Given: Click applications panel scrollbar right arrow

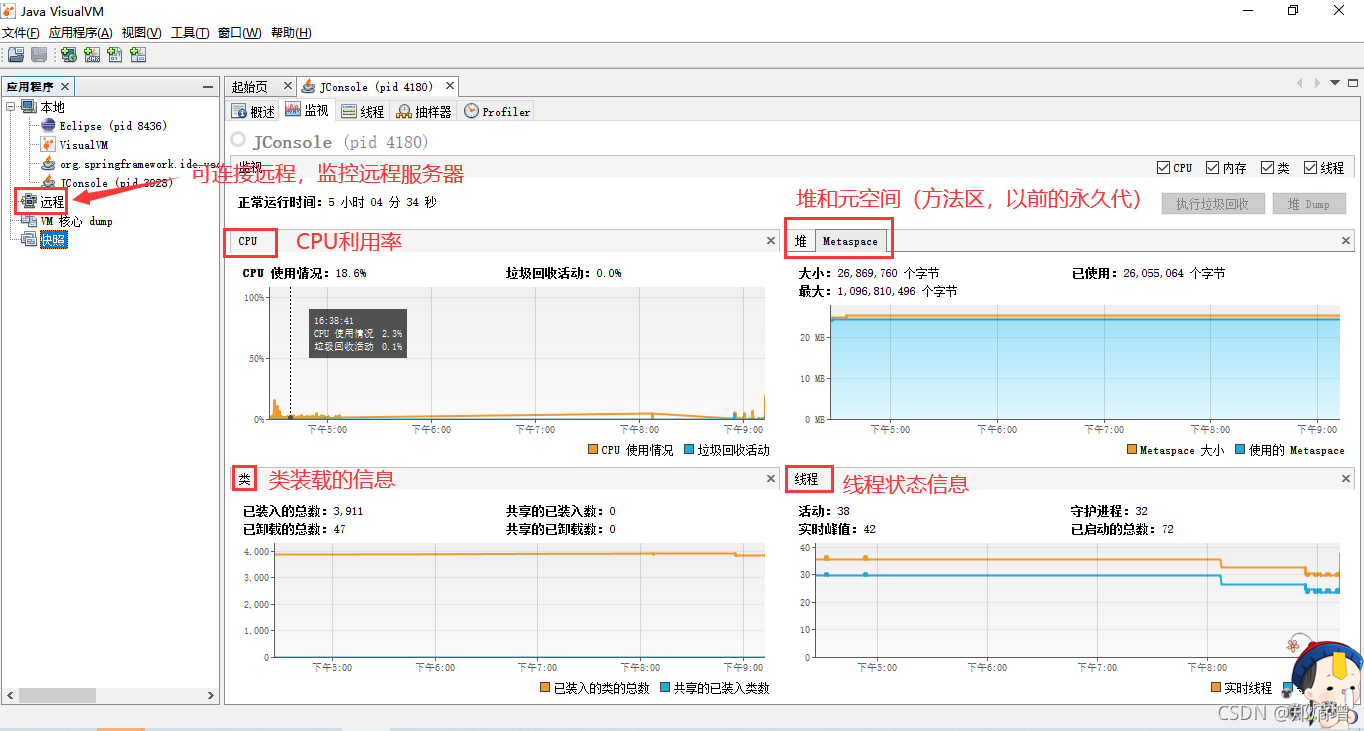Looking at the screenshot, I should click(x=209, y=695).
